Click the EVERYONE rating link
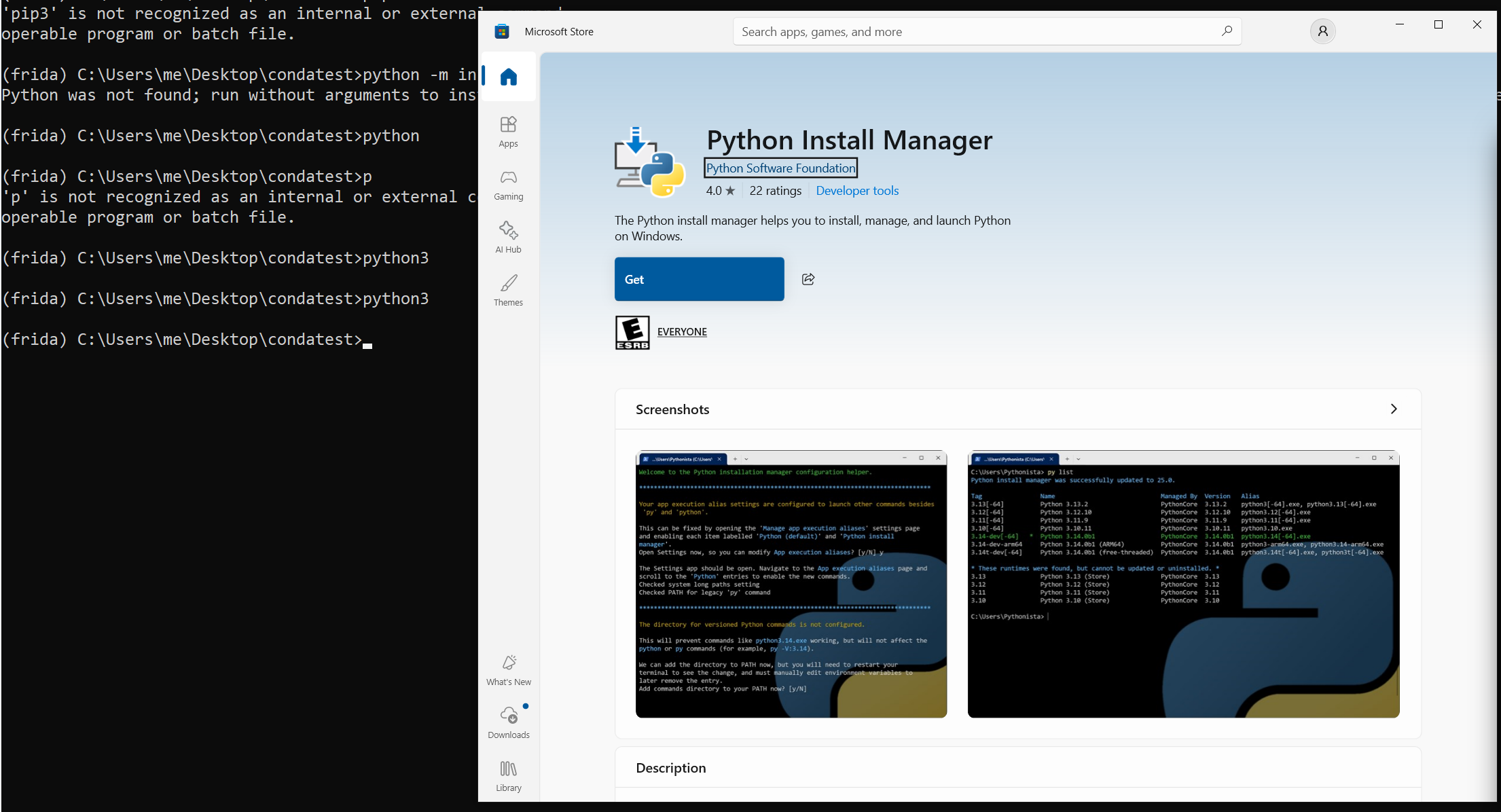Screen dimensions: 1501x812 pos(682,332)
